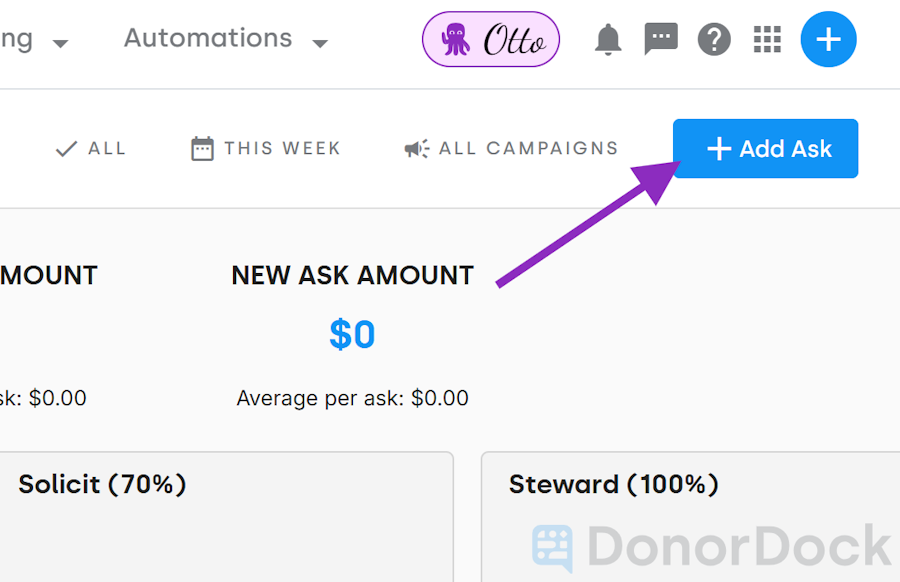Click the blue plus quick-add icon
Screen dimensions: 900x582
pos(828,39)
